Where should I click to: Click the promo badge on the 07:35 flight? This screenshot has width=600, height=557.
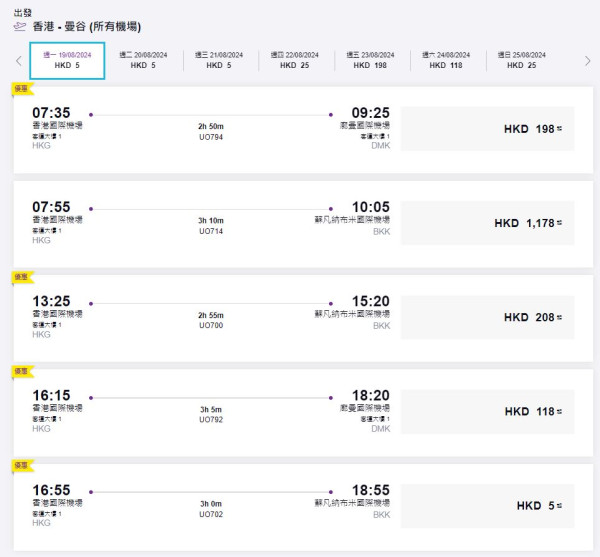[23, 89]
